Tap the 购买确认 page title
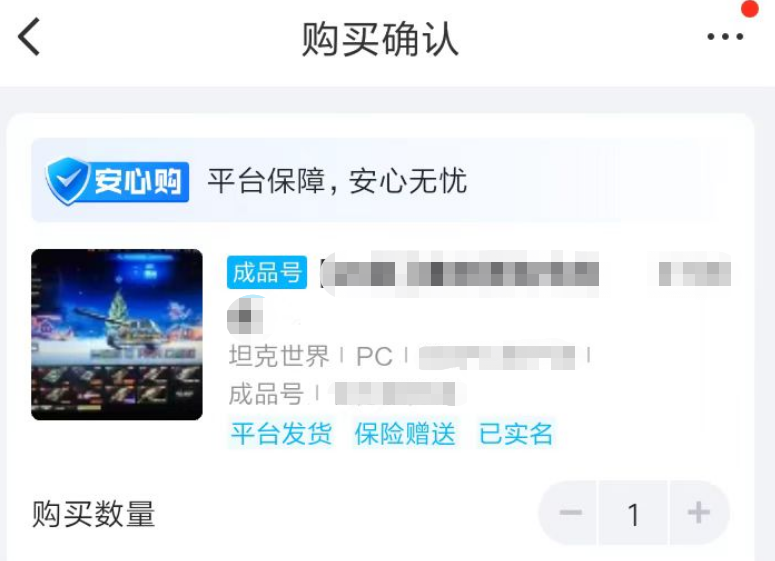The image size is (775, 561). (x=380, y=39)
